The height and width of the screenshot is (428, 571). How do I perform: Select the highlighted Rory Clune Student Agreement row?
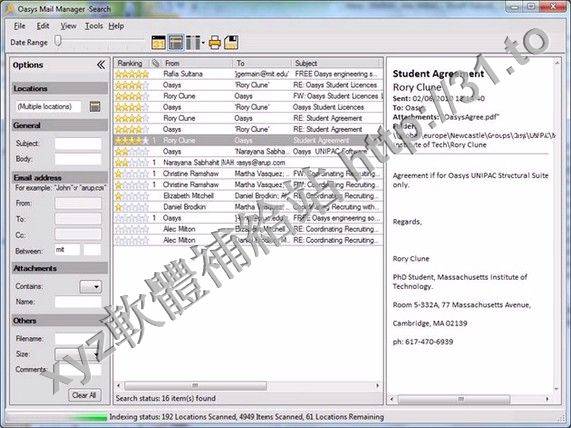pyautogui.click(x=248, y=140)
